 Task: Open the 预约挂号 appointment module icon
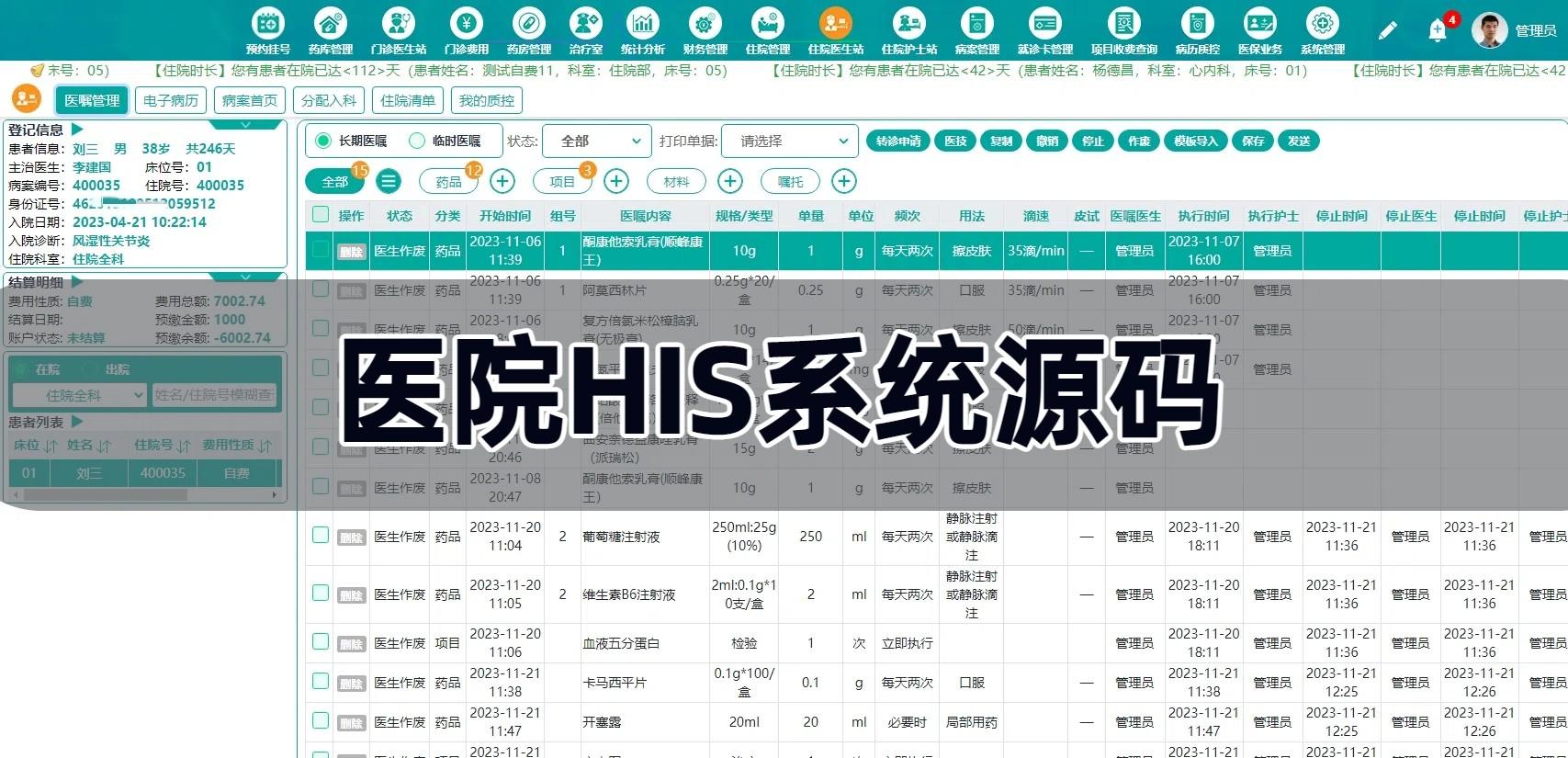267,24
